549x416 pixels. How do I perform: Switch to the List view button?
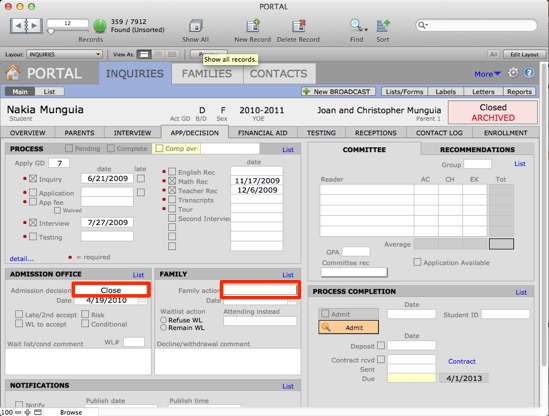(x=49, y=92)
